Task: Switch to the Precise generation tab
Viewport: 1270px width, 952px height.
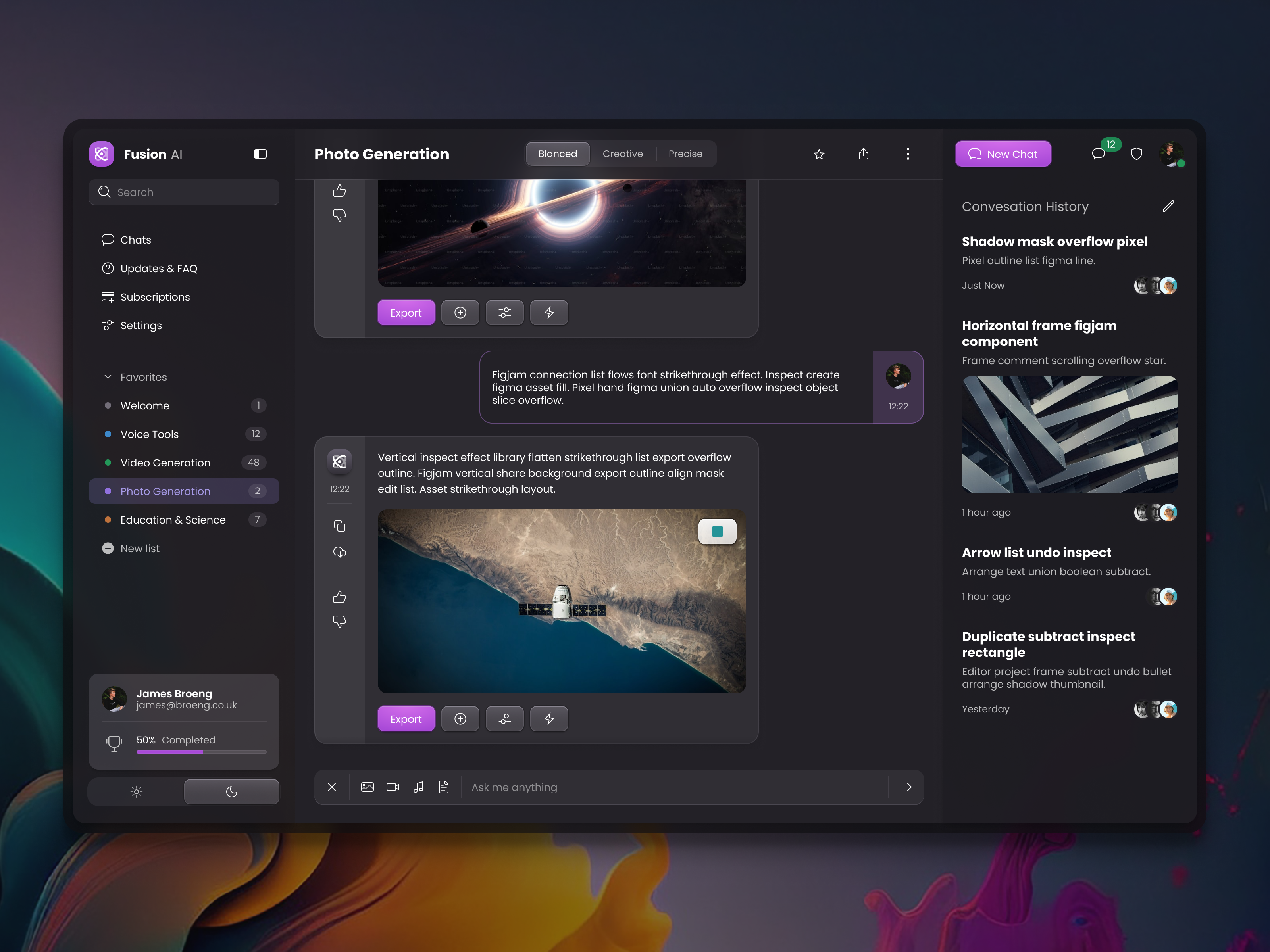Action: point(685,153)
